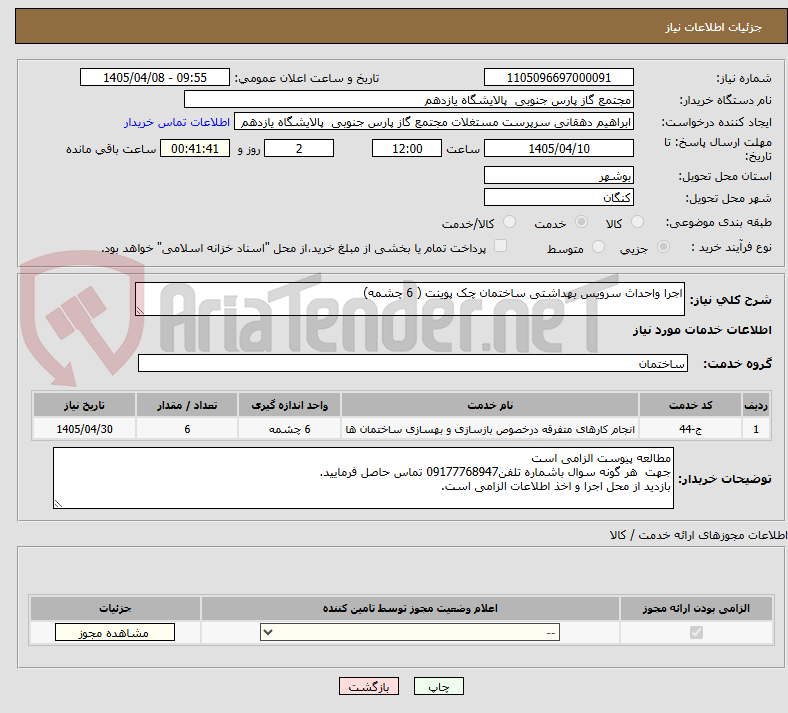788x713 pixels.
Task: Click remaining time field 00:41:41
Action: coord(195,148)
